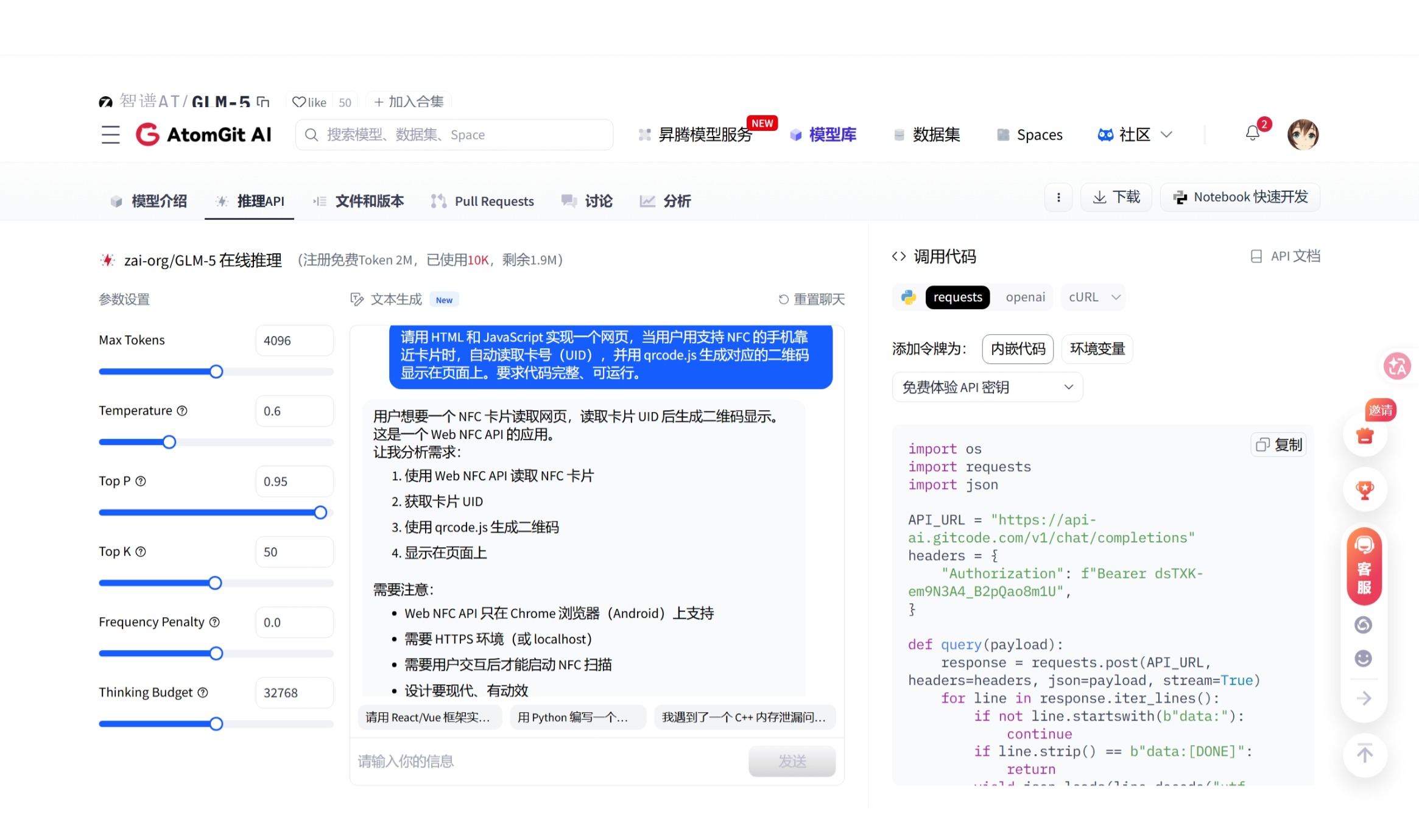
Task: Open the three-dot more options menu
Action: pyautogui.click(x=1058, y=197)
